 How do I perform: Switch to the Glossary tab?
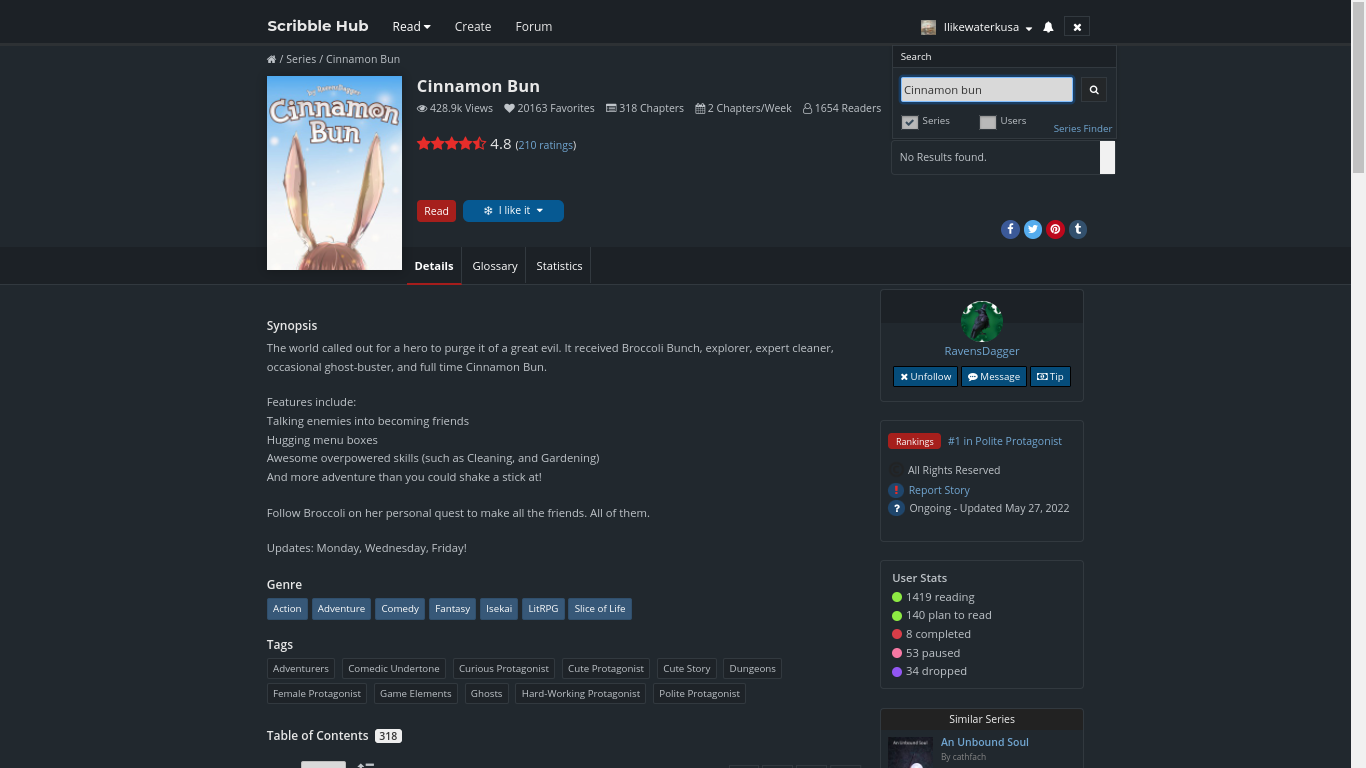(x=495, y=266)
